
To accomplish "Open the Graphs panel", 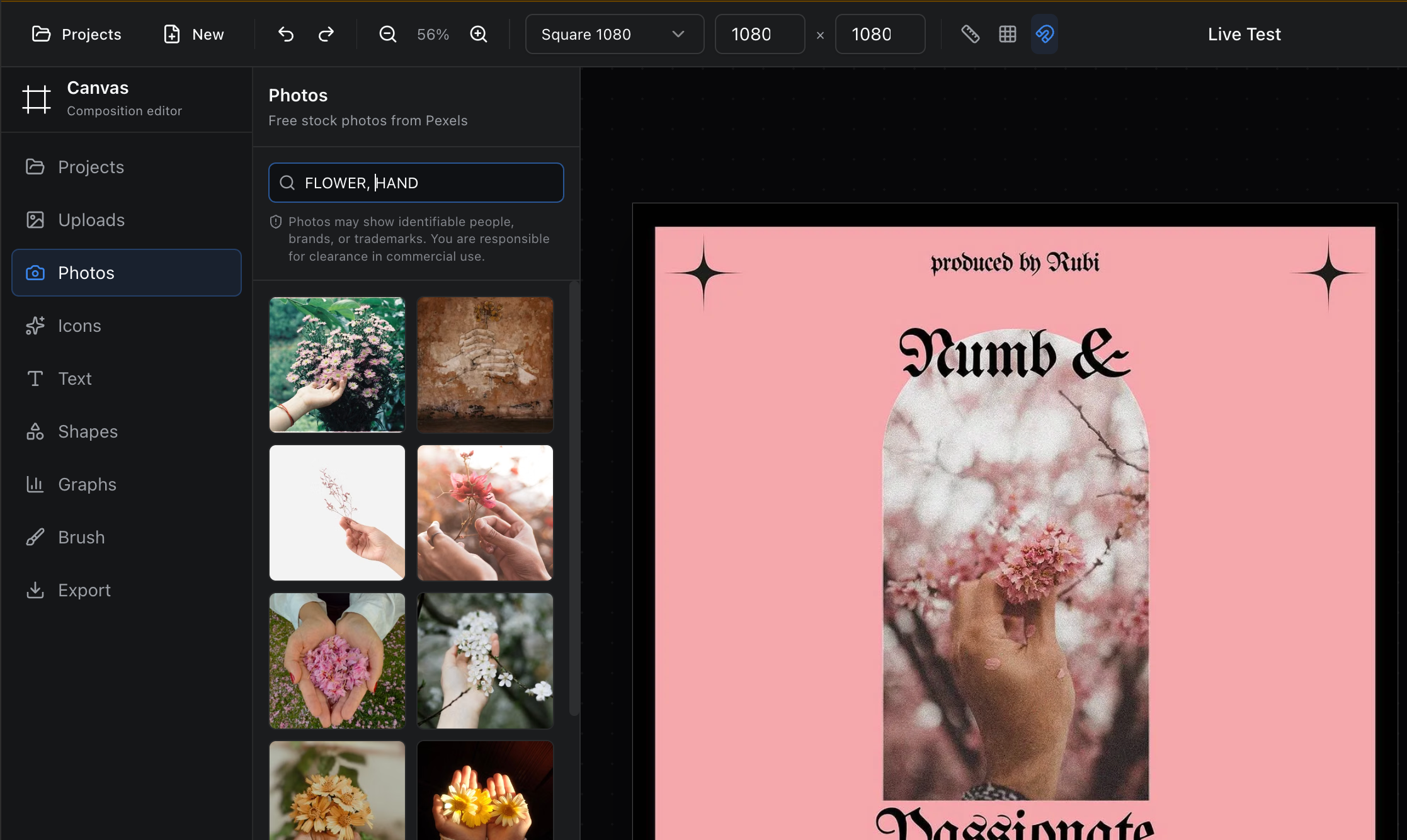I will coord(126,484).
